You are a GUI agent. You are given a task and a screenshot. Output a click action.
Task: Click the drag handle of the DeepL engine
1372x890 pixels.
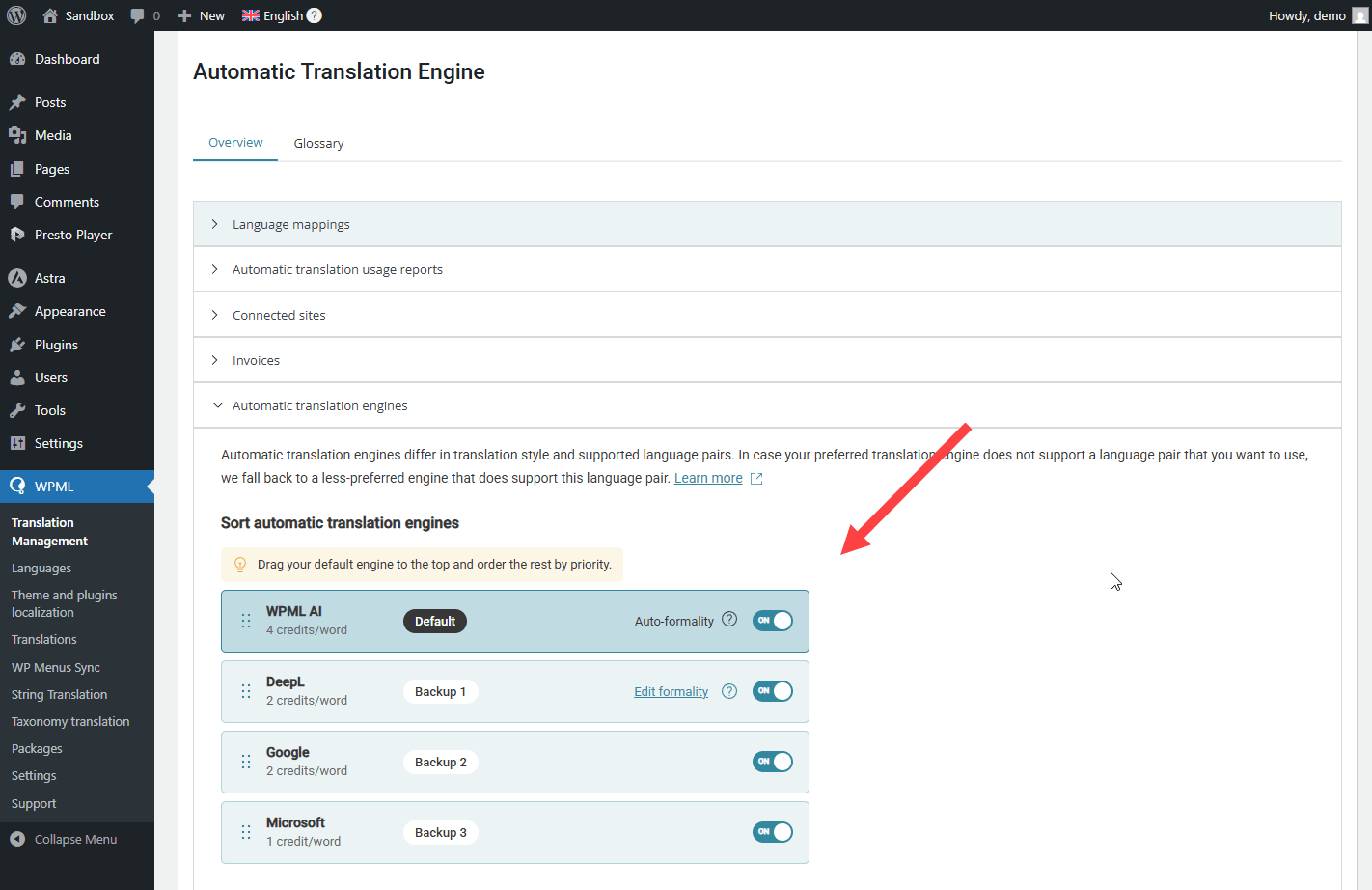click(x=246, y=691)
